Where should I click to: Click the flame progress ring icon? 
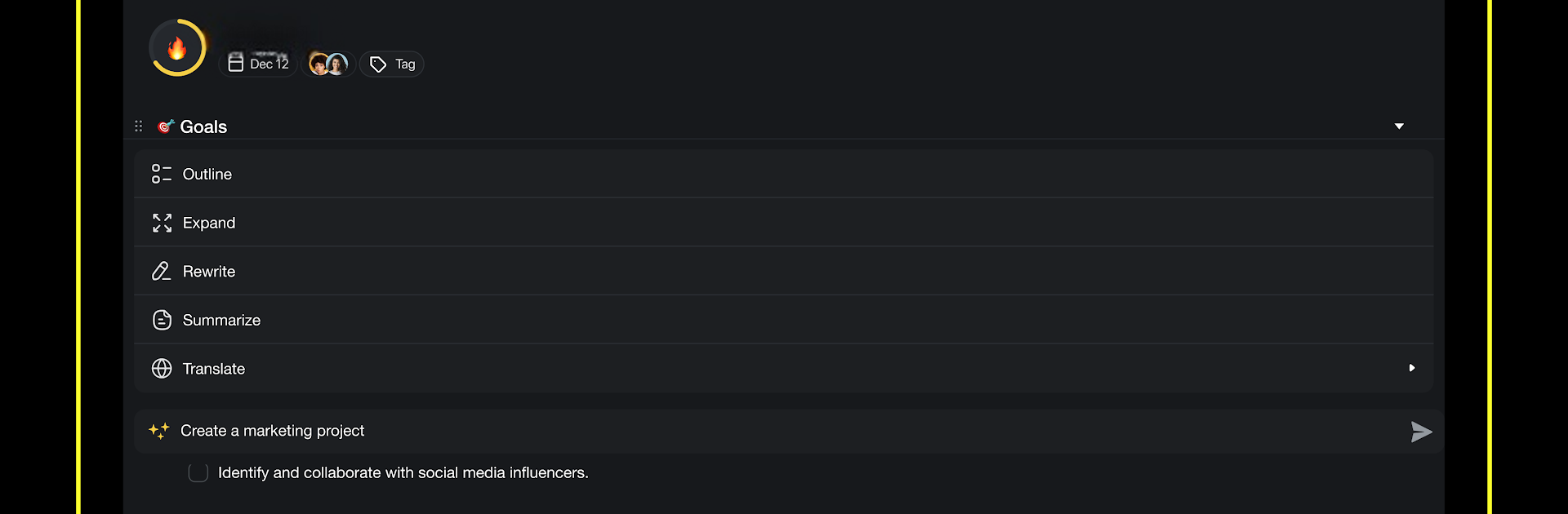point(177,47)
